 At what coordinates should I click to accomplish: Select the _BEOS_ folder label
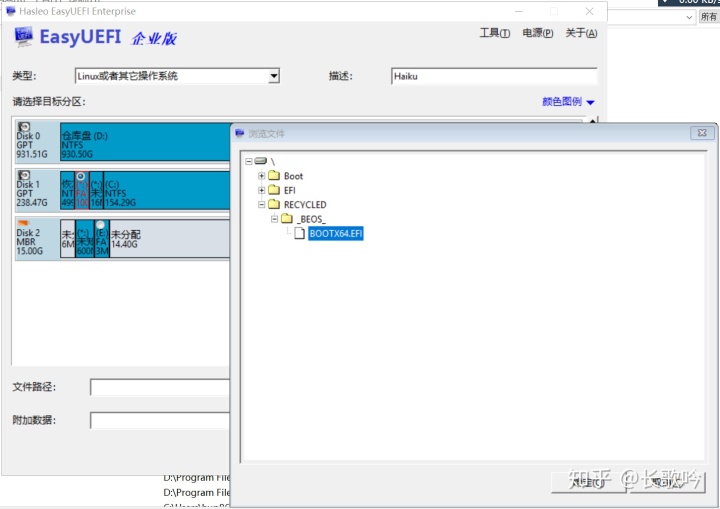click(x=311, y=219)
